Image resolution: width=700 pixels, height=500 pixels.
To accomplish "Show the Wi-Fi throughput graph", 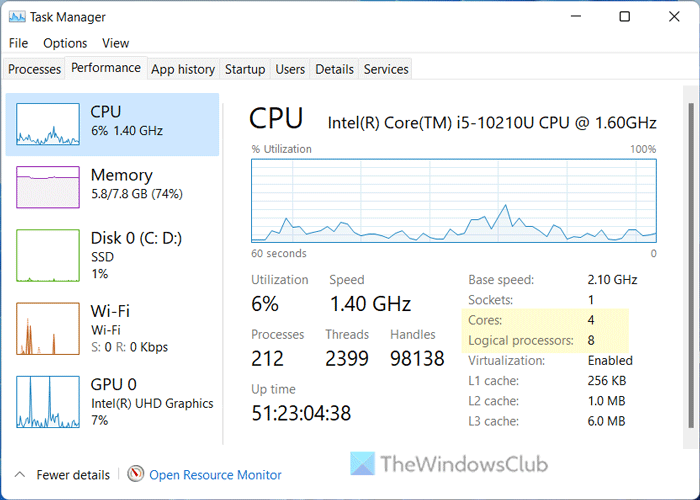I will (46, 328).
